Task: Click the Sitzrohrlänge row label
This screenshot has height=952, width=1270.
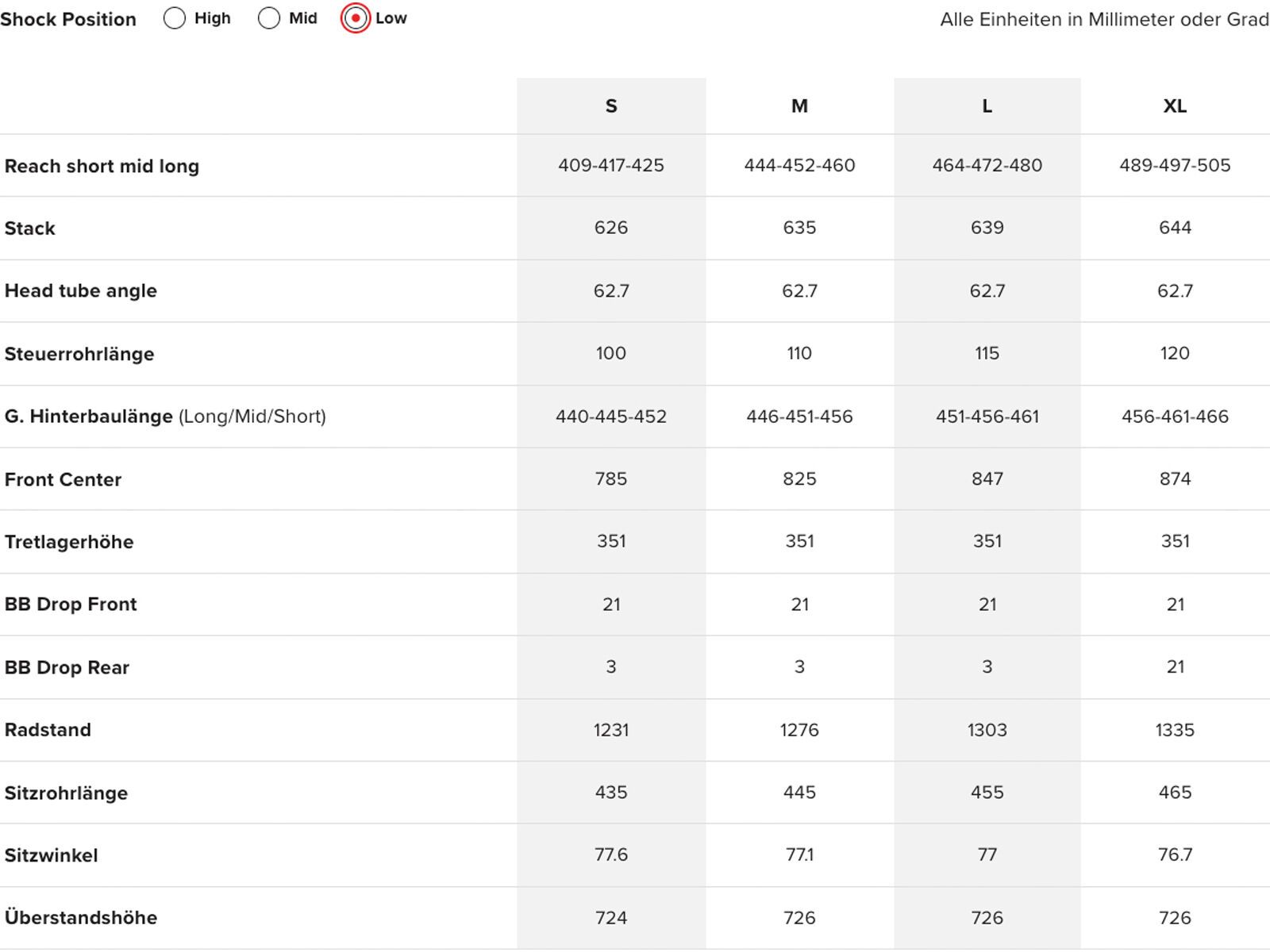Action: pos(66,793)
